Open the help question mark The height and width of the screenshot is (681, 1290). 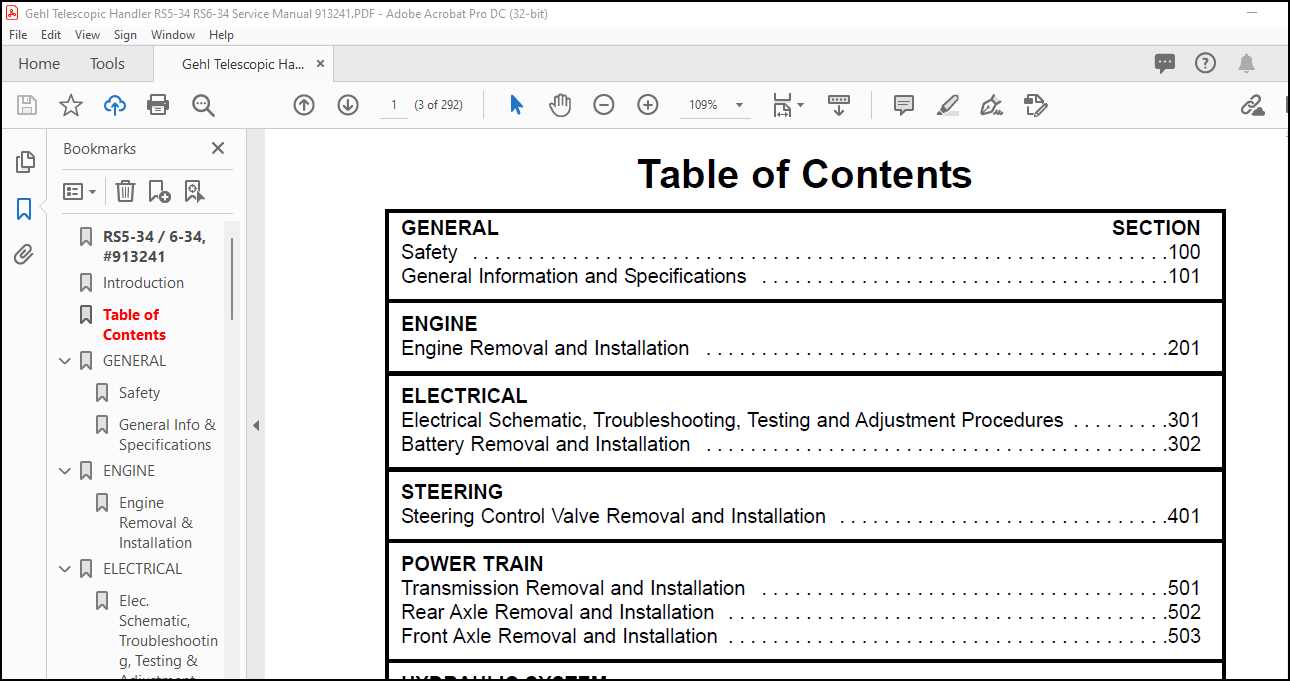point(1206,63)
